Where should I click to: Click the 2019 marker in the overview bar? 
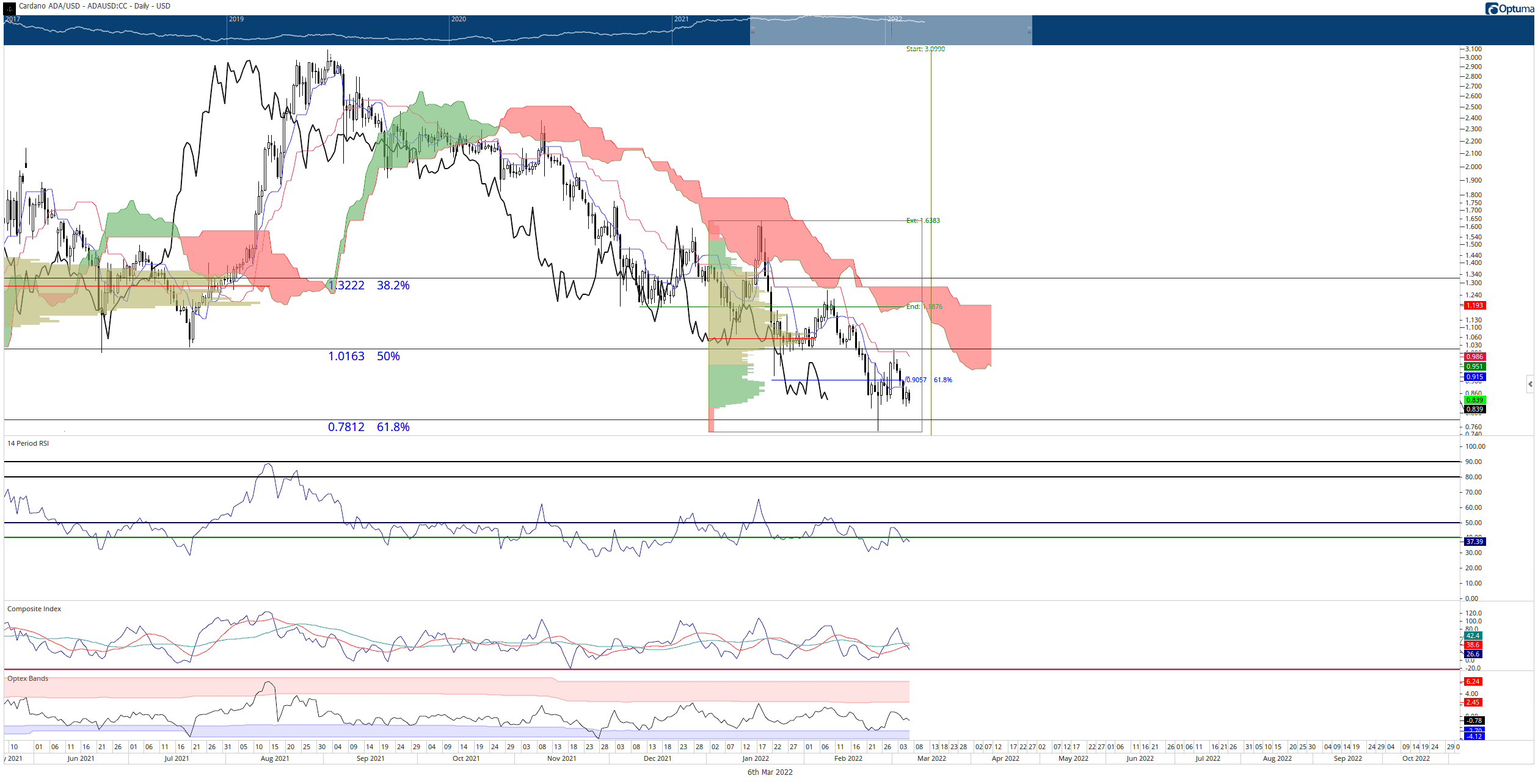click(236, 19)
